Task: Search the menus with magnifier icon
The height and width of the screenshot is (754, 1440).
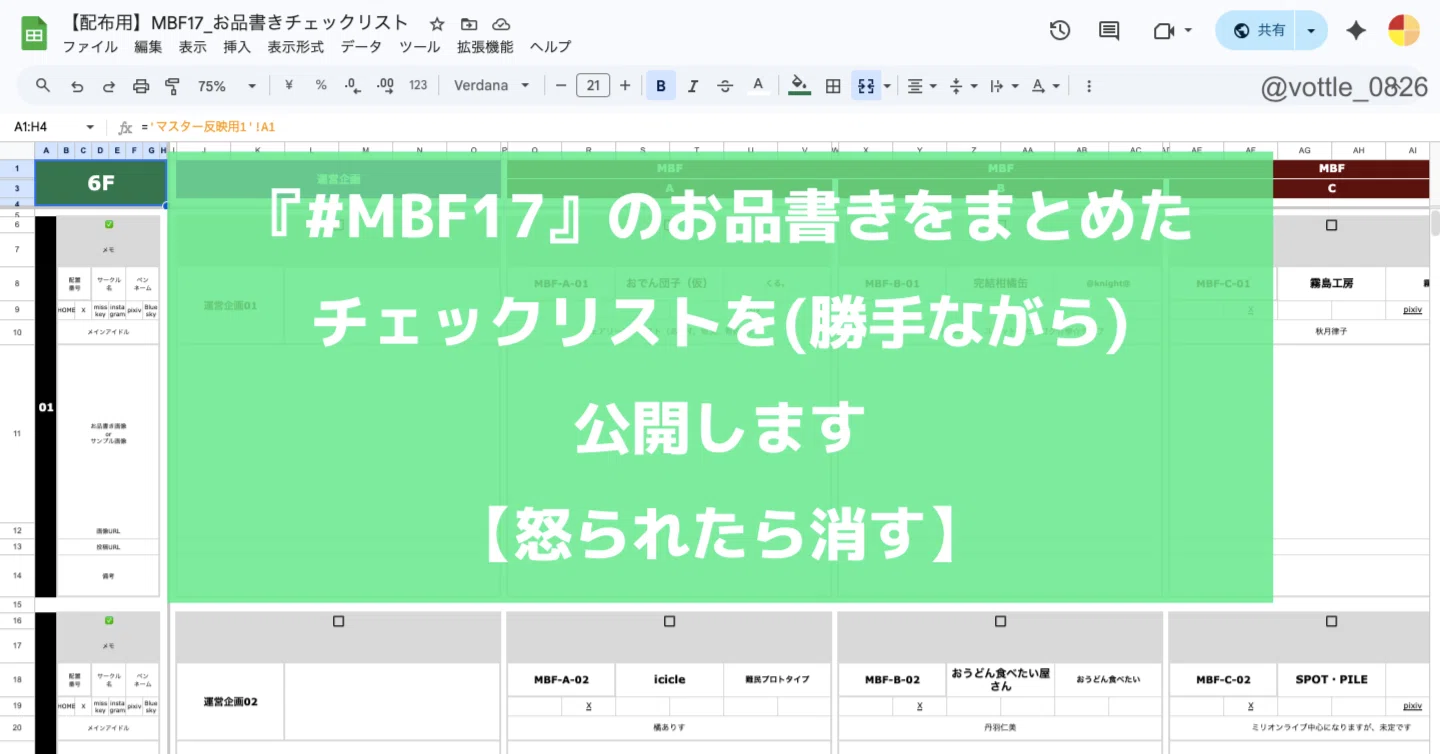Action: coord(43,86)
